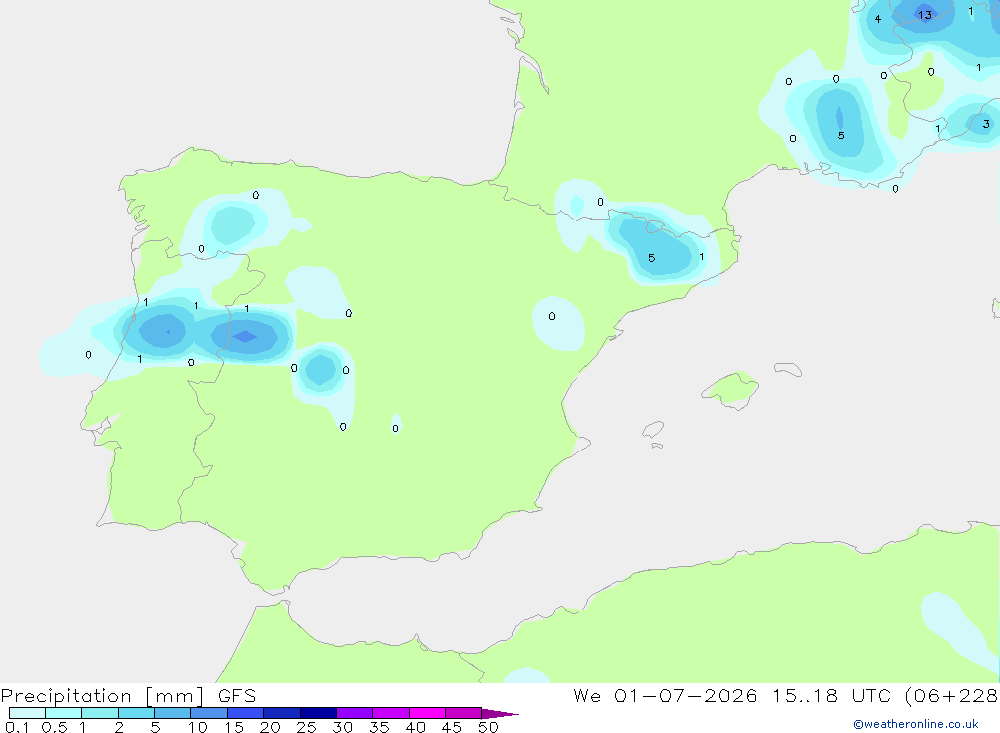Click the 10–15 mm legend swatch

209,713
